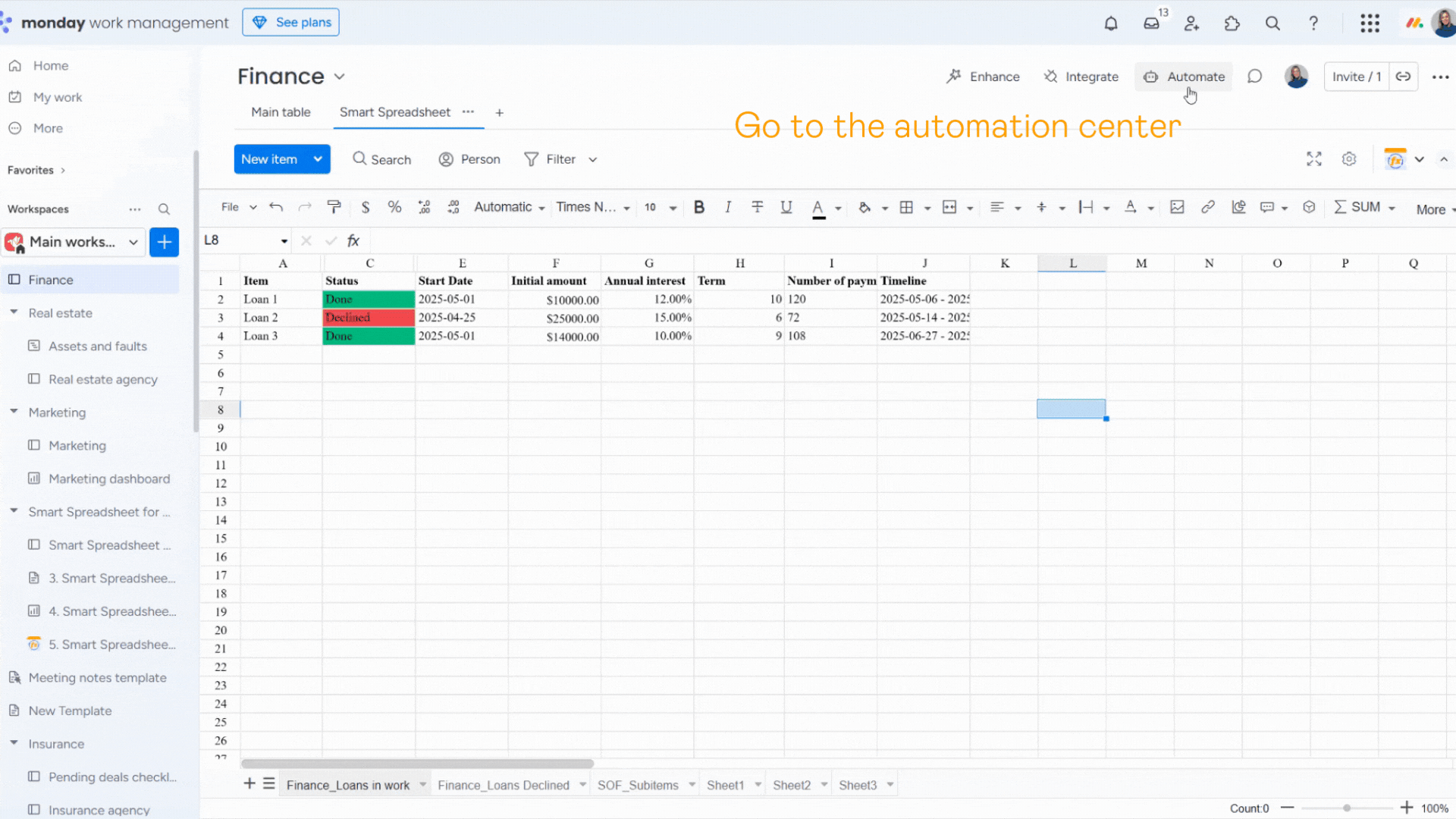
Task: Toggle bold text formatting
Action: pos(698,207)
